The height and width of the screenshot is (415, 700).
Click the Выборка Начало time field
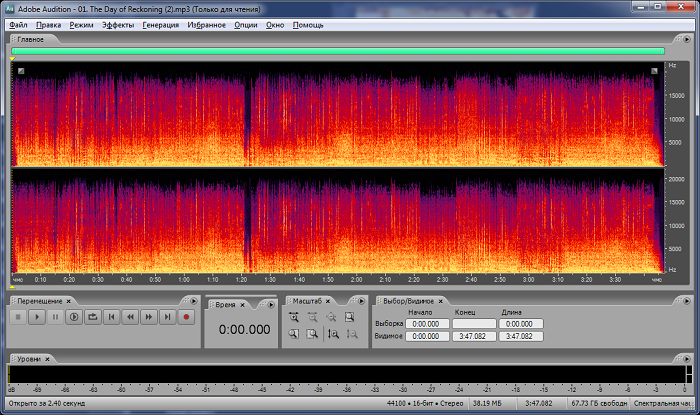click(x=426, y=324)
